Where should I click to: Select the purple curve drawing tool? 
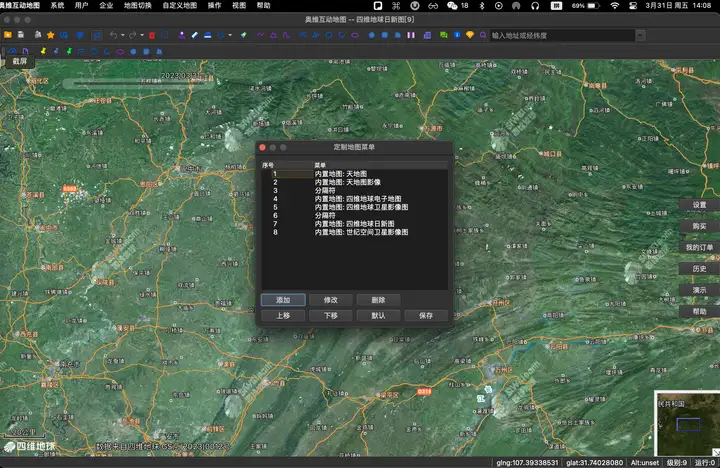click(286, 35)
